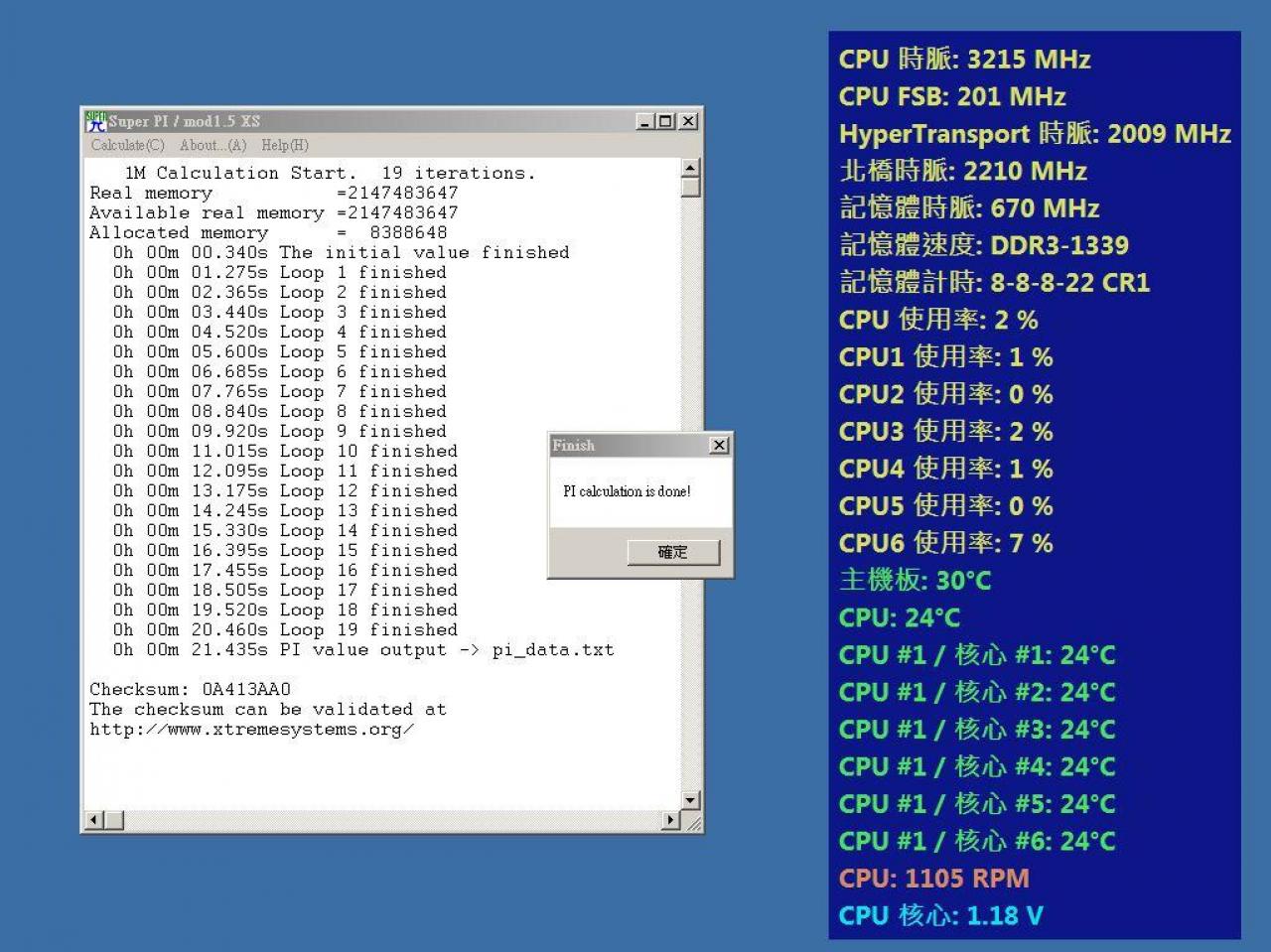This screenshot has width=1271, height=952.
Task: Click 'The initial value finished' line
Action: click(x=341, y=252)
